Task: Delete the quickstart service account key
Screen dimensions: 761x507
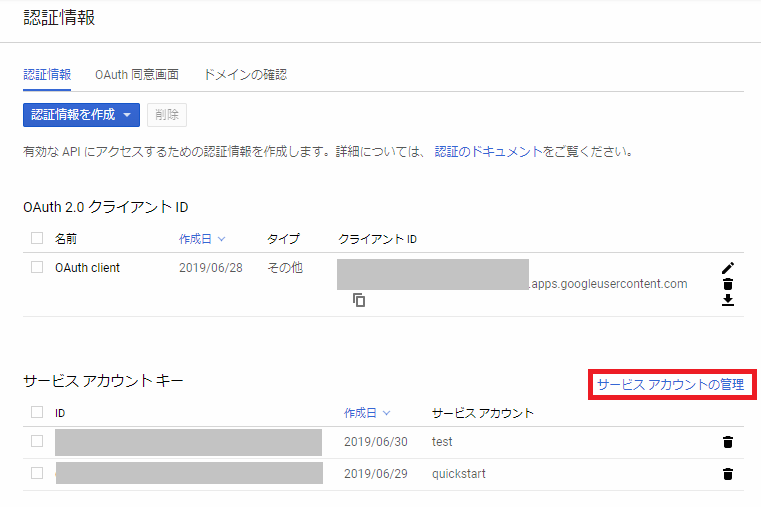Action: click(x=728, y=474)
